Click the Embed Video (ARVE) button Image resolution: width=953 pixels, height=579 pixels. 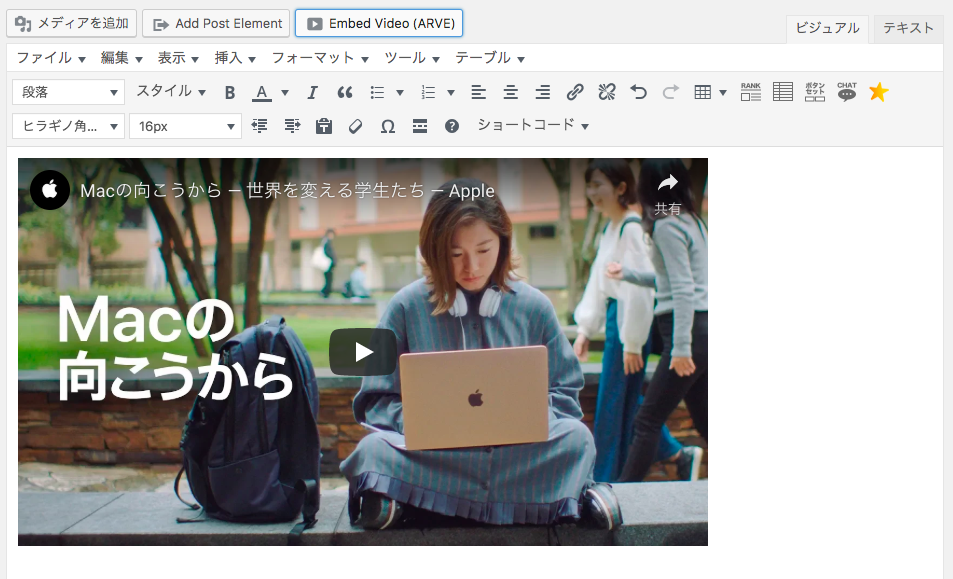click(x=379, y=24)
